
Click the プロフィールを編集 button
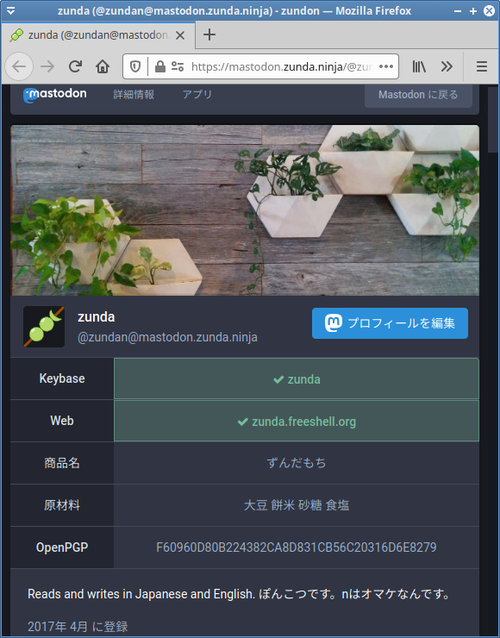390,323
